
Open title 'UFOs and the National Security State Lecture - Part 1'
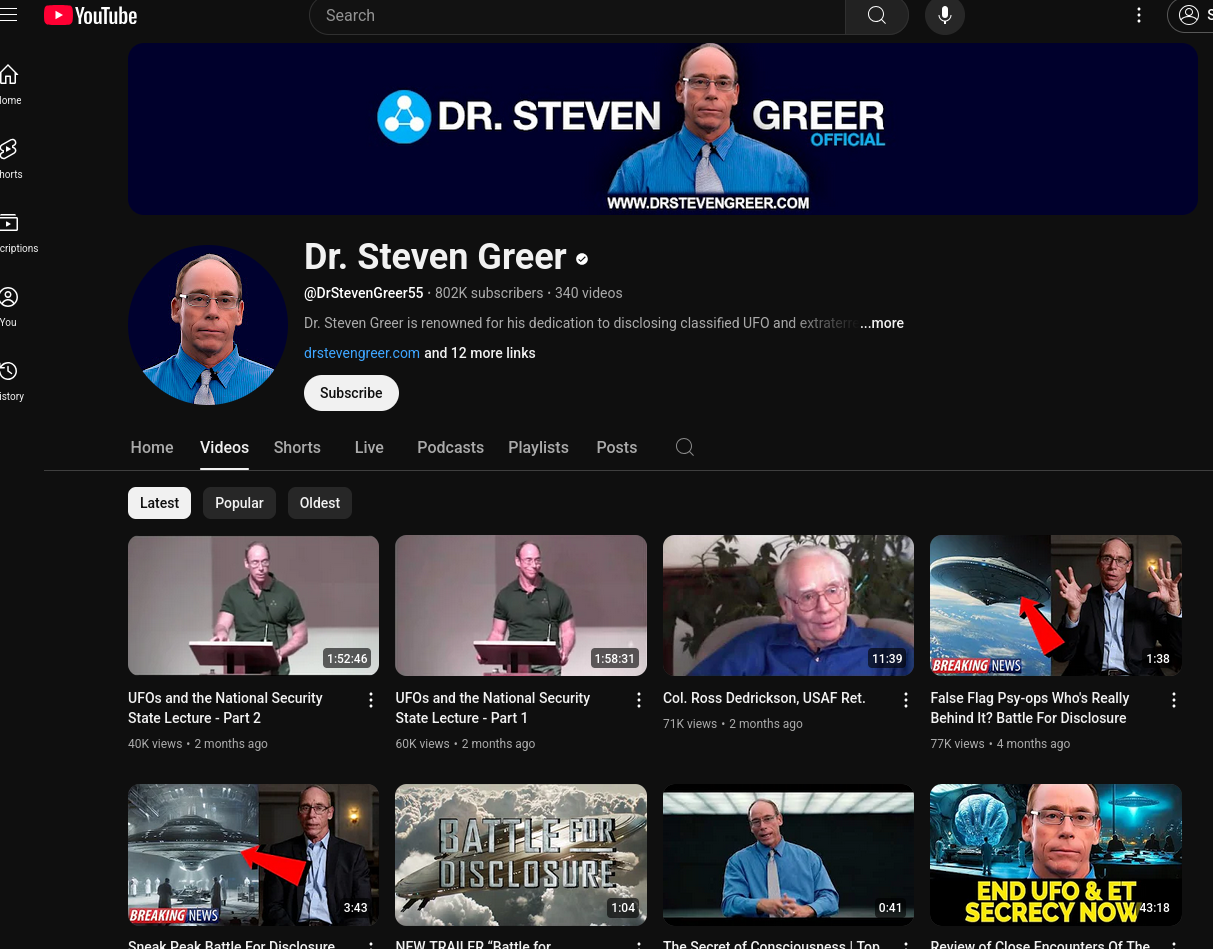tap(493, 708)
